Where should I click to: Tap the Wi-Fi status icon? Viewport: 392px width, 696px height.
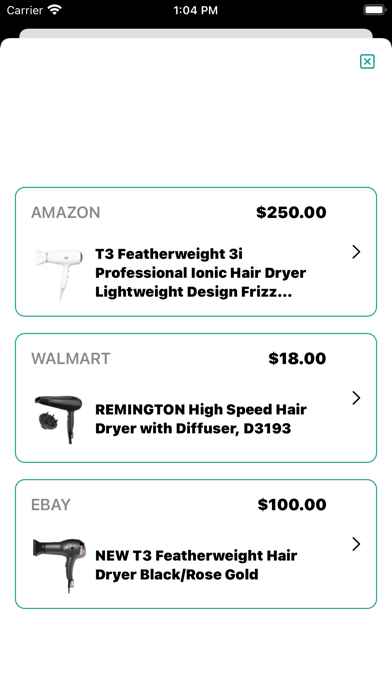pos(55,10)
